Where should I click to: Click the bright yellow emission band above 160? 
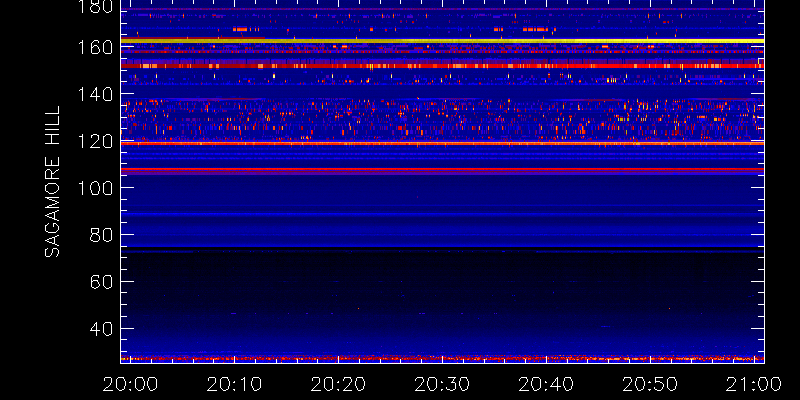[442, 40]
